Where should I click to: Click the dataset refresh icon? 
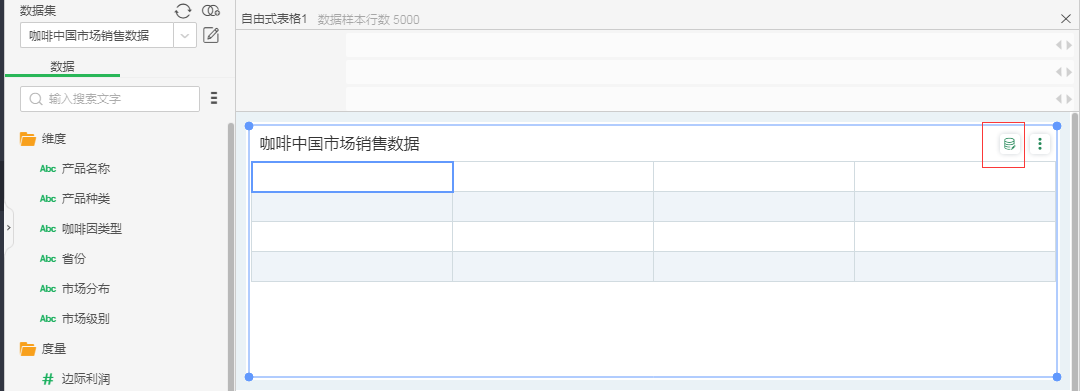click(x=183, y=10)
